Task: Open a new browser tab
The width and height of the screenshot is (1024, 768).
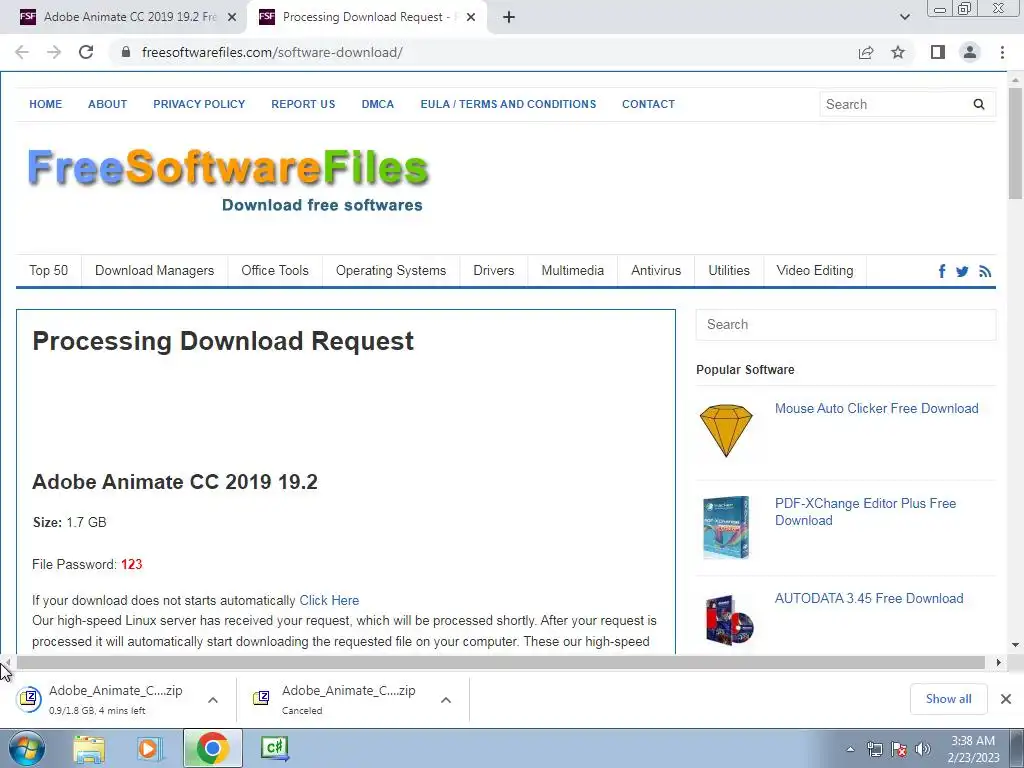Action: point(509,18)
